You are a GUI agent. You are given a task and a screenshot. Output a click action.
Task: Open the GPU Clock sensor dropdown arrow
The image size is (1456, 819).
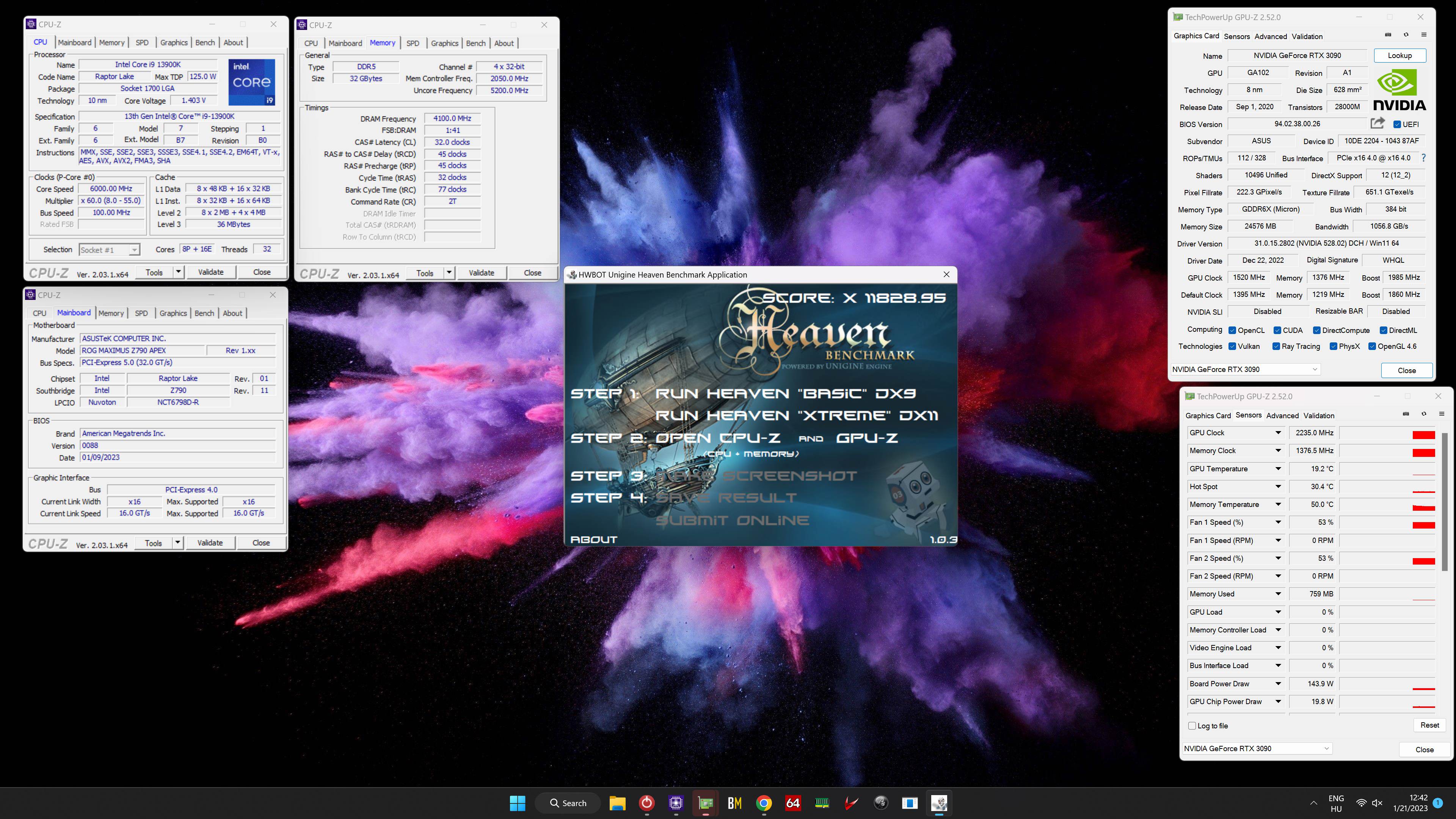pyautogui.click(x=1278, y=432)
